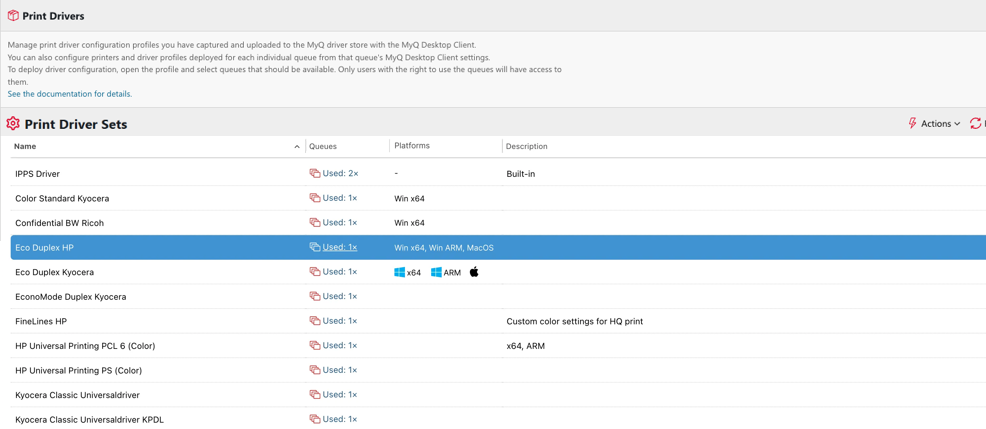
Task: Click the queue icon for FineLines HP
Action: (x=315, y=321)
